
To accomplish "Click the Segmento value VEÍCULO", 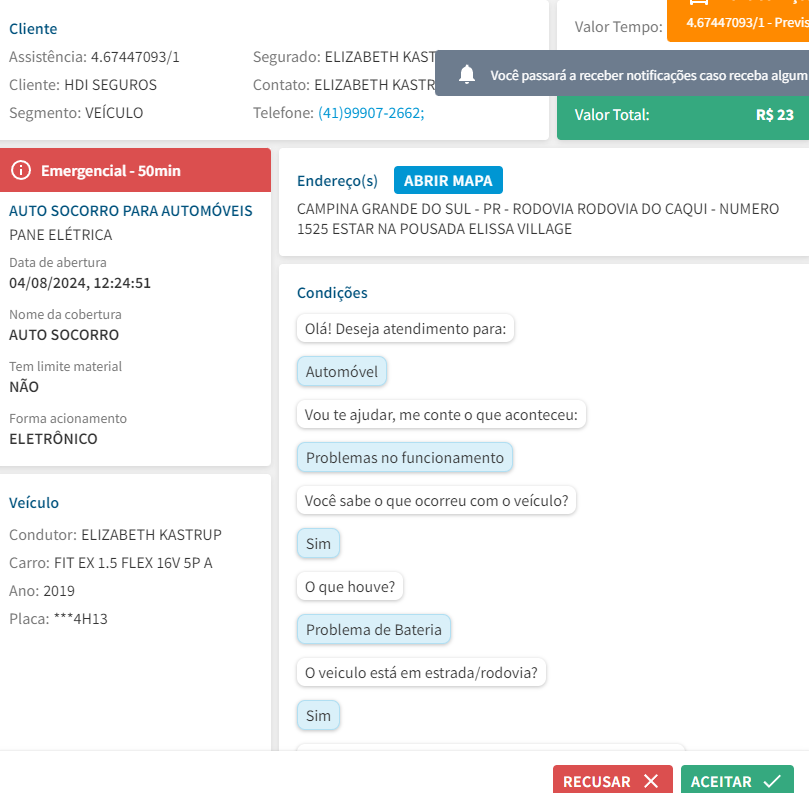I will pos(114,112).
